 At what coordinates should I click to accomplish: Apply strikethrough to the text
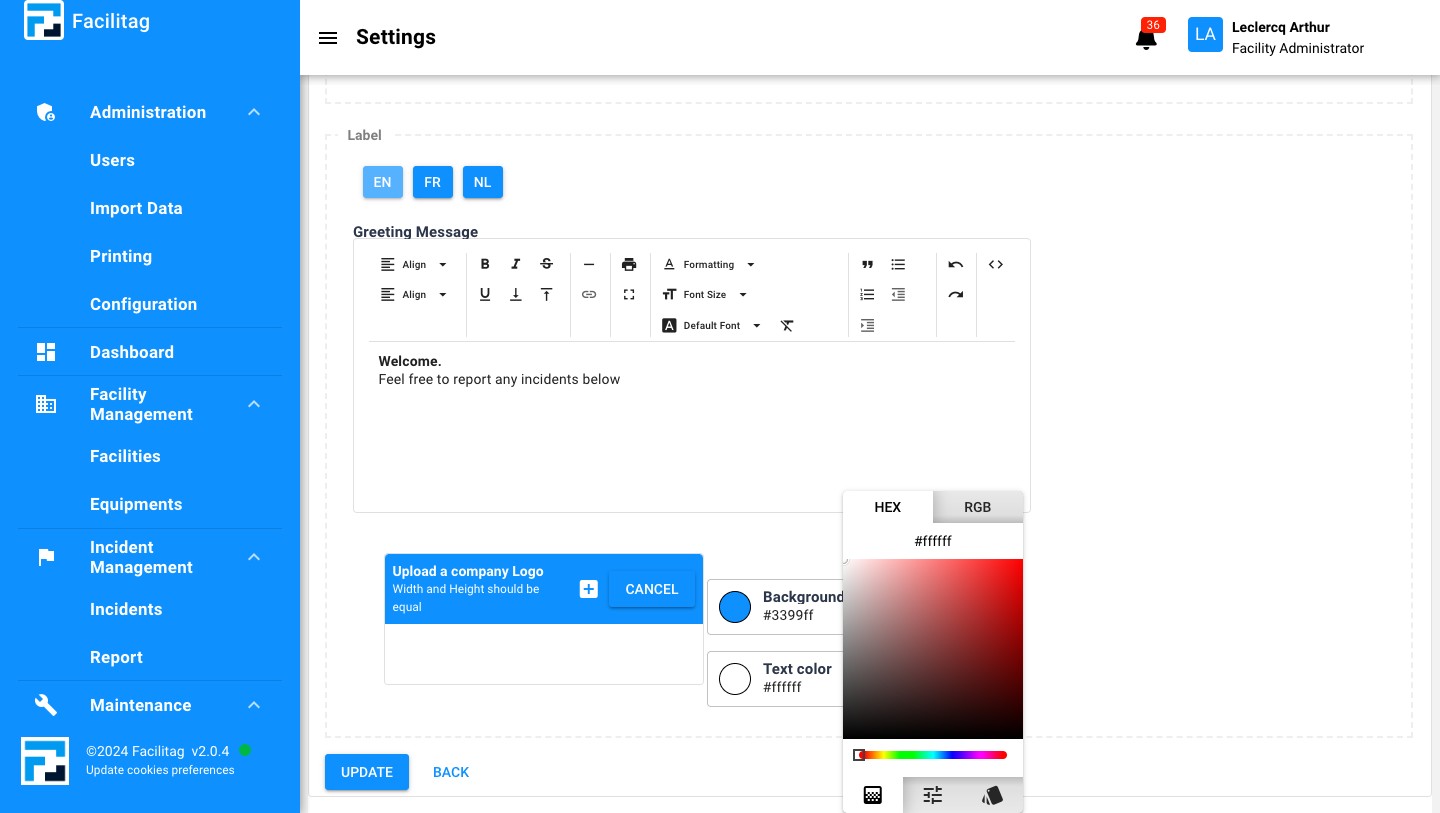(x=546, y=264)
